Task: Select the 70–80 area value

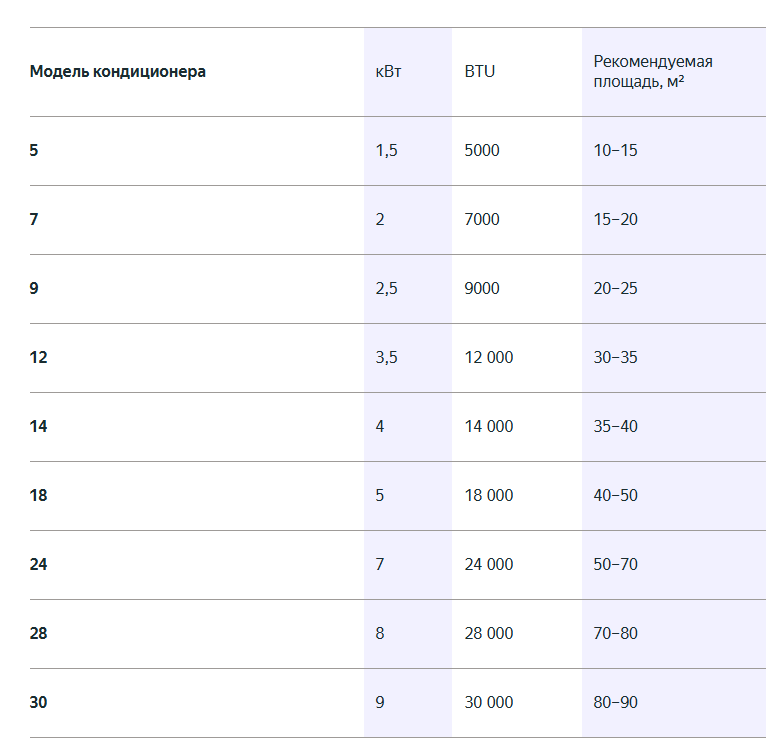Action: [615, 634]
